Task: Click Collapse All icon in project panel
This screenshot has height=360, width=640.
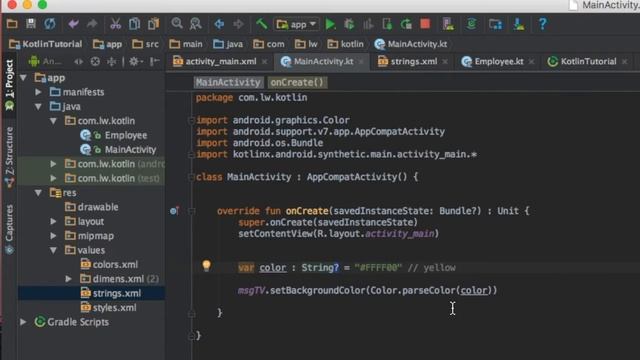Action: click(x=111, y=62)
